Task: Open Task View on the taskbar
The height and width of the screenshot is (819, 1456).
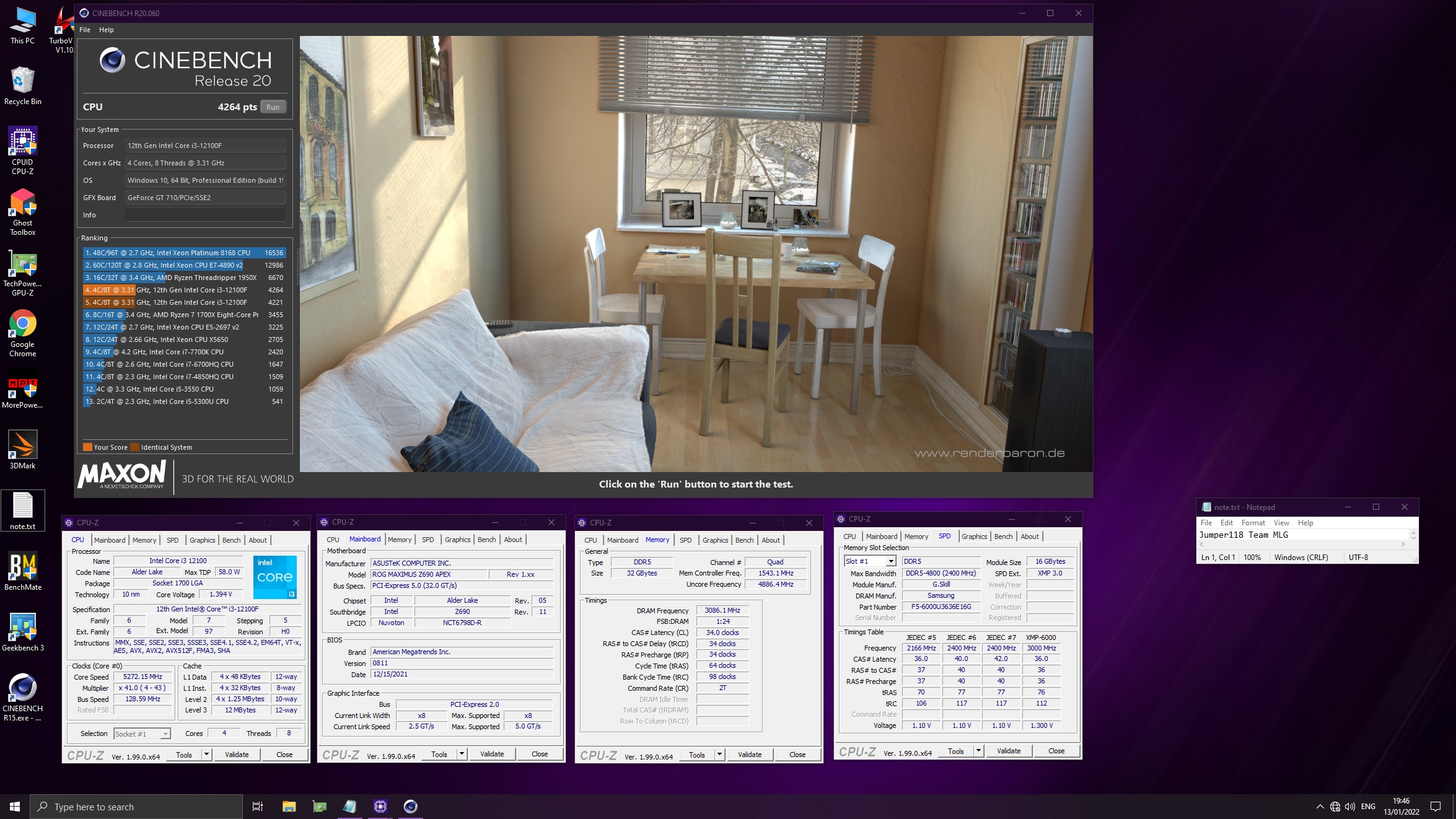Action: [258, 807]
